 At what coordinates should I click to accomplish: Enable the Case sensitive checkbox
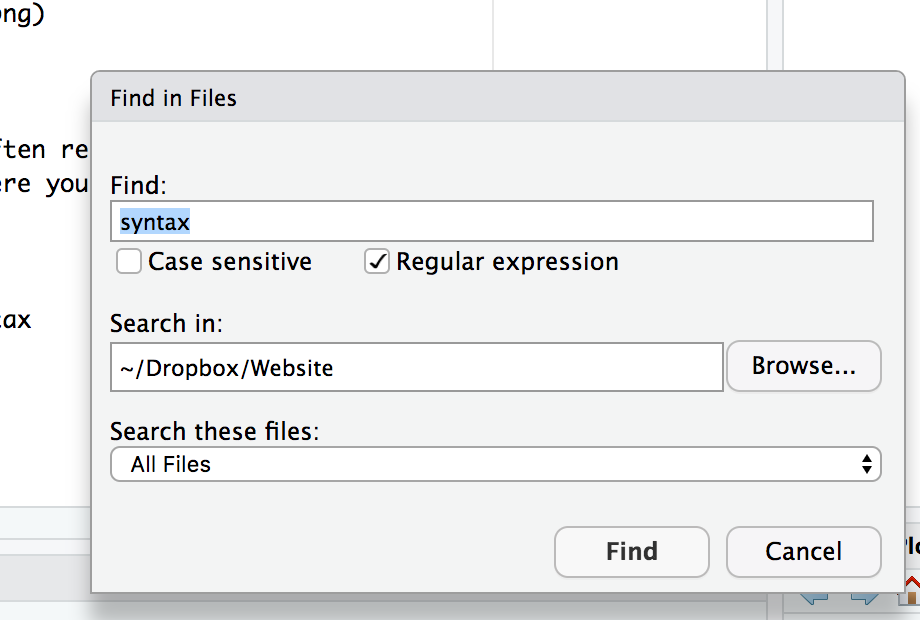click(128, 262)
